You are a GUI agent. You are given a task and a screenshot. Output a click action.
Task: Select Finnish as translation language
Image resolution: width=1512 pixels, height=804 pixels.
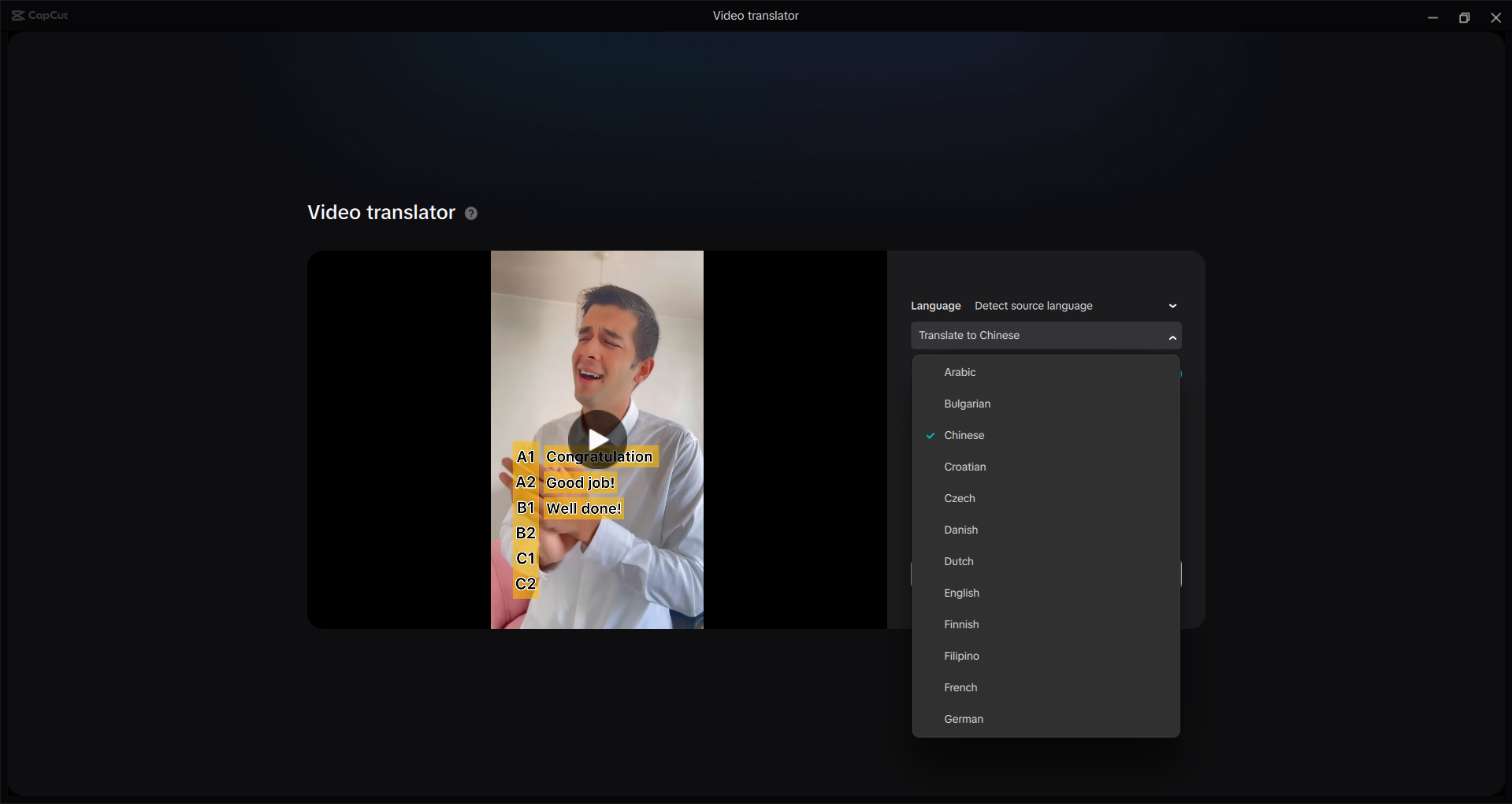961,624
